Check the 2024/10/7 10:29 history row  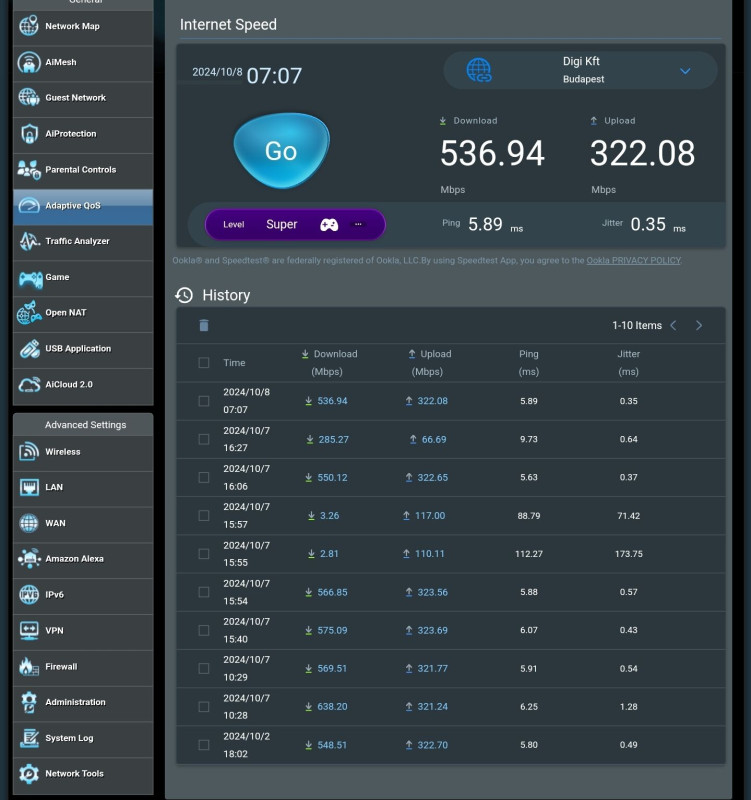coord(204,668)
